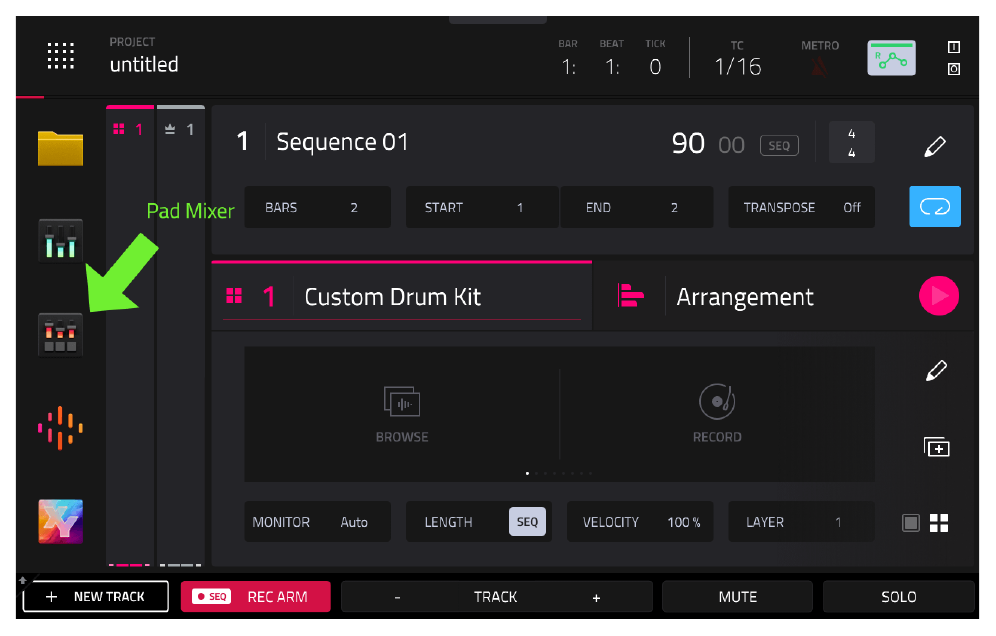
Task: Open the MONITOR Auto setting
Action: [318, 522]
